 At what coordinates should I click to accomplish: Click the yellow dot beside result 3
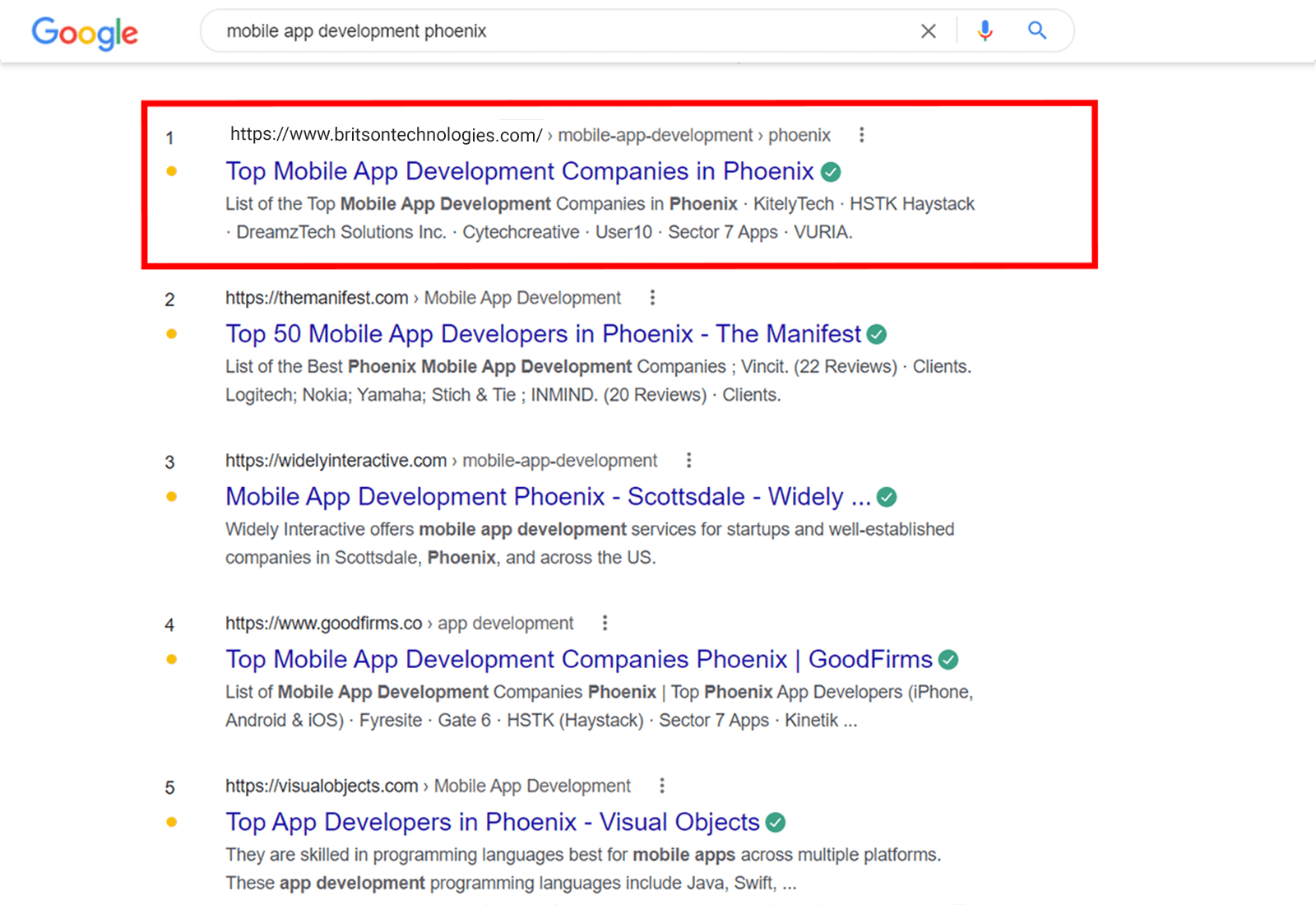(171, 497)
